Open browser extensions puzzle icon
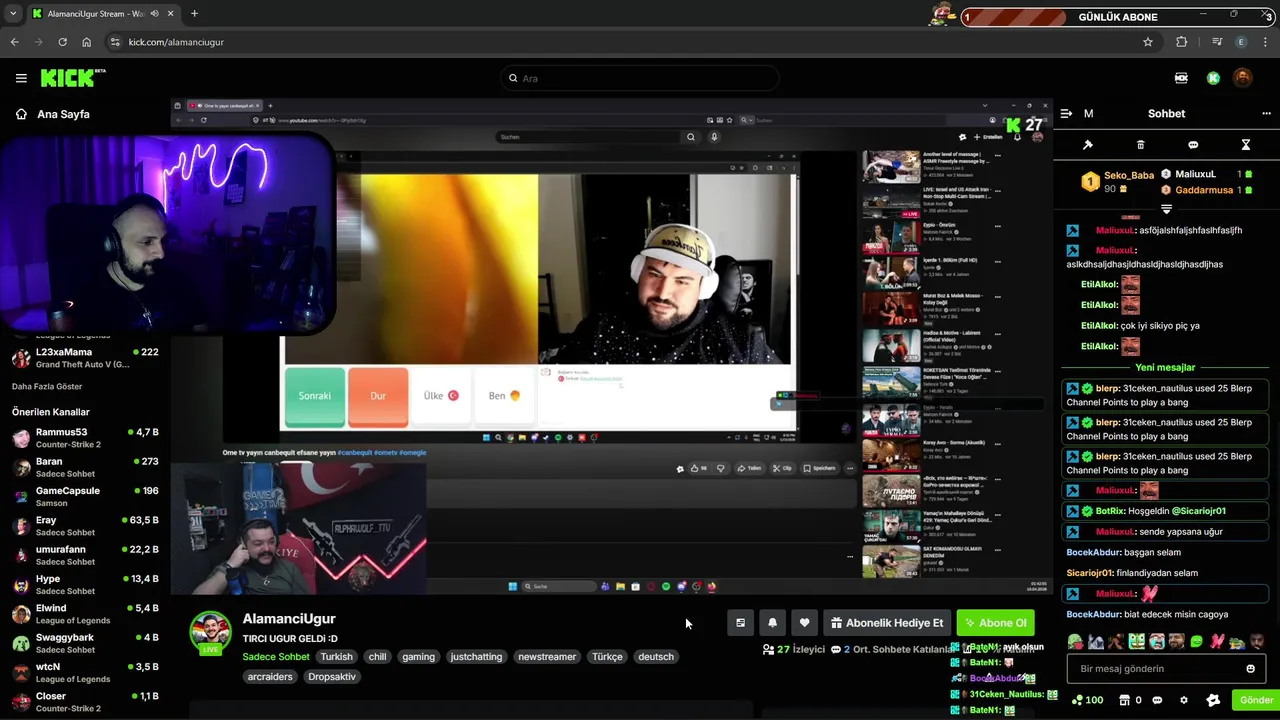The height and width of the screenshot is (720, 1280). click(x=1182, y=42)
